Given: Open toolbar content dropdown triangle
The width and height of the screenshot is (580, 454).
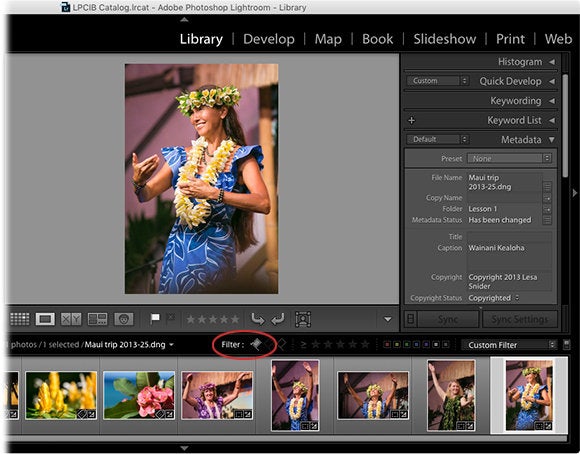Looking at the screenshot, I should coord(387,319).
